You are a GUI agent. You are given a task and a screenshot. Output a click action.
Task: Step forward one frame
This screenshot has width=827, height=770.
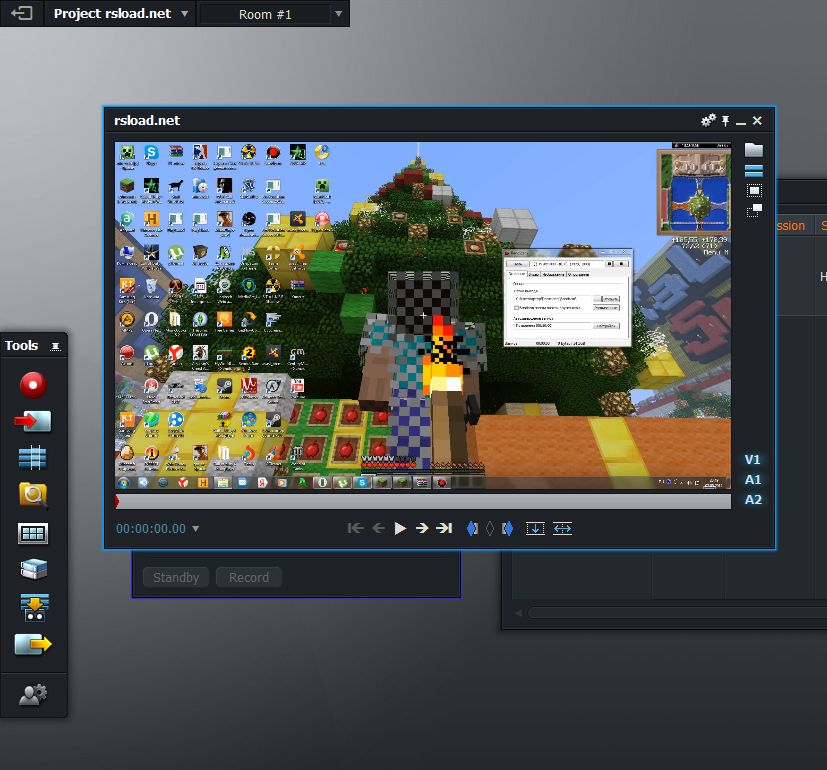point(422,528)
